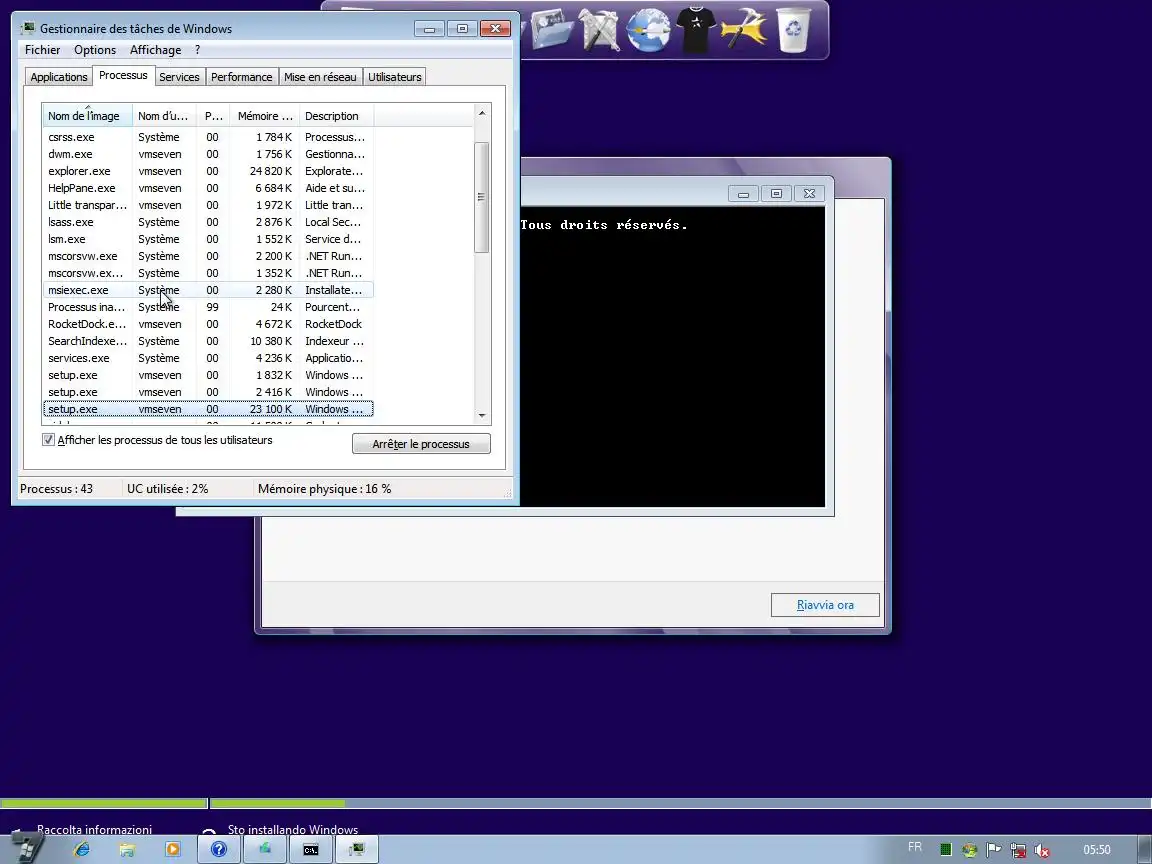The image size is (1152, 864).
Task: Select the lsass.exe process row
Action: 208,222
